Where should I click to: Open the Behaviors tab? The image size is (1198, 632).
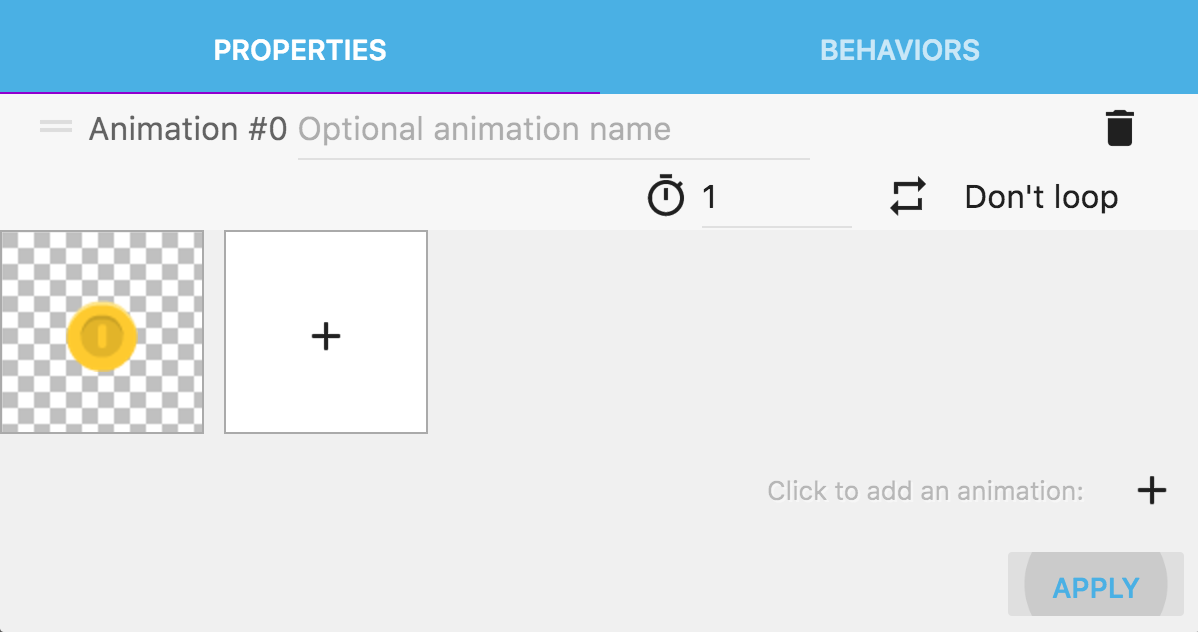[x=899, y=50]
